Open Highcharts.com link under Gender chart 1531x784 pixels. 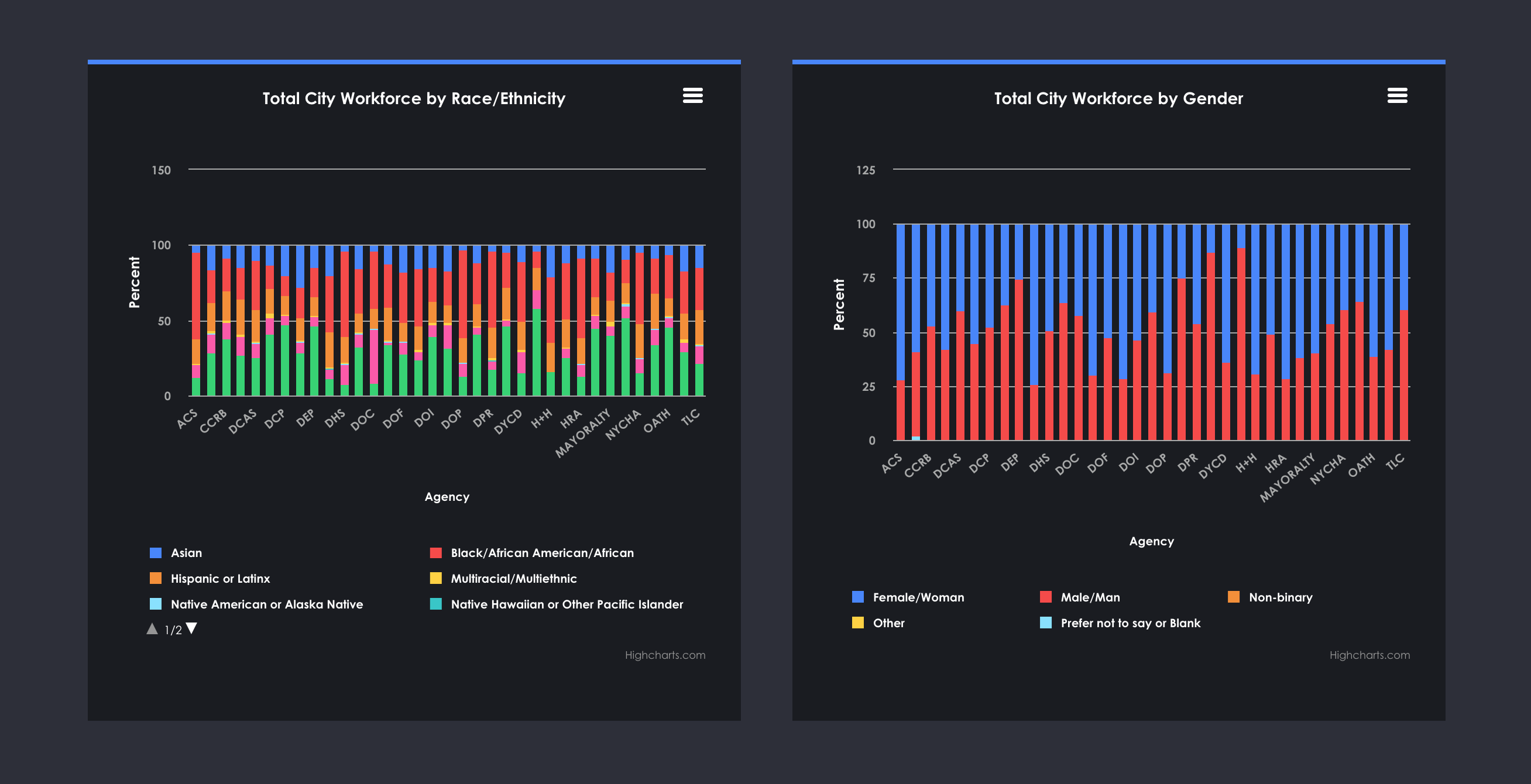pyautogui.click(x=1370, y=655)
